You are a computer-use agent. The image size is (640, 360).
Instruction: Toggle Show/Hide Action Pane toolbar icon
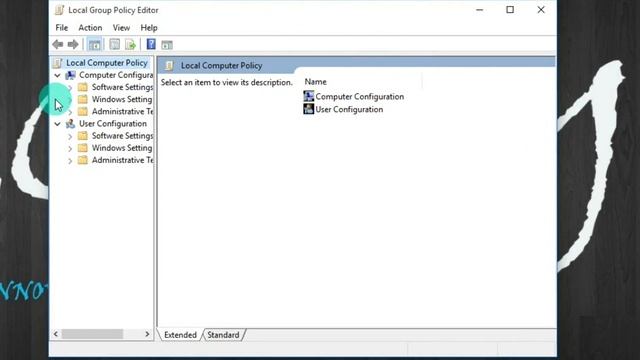pyautogui.click(x=167, y=45)
